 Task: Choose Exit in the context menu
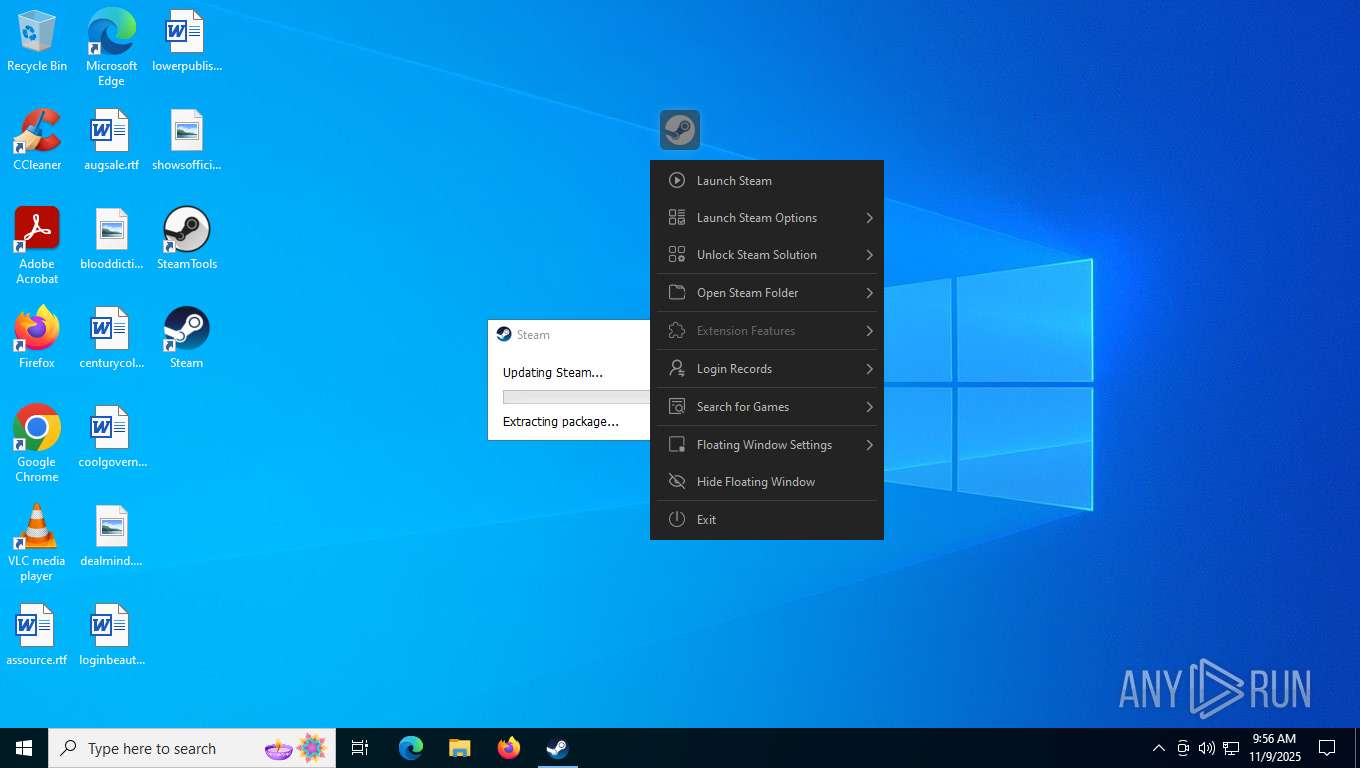point(767,519)
